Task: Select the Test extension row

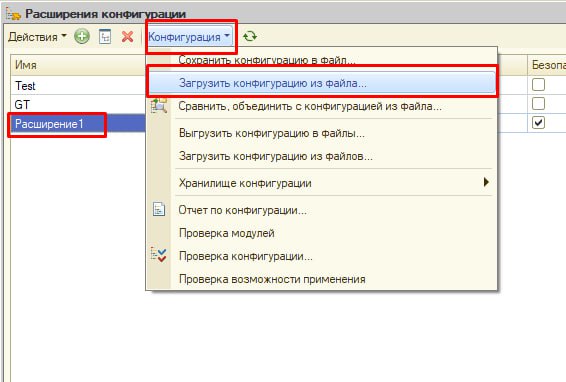Action: pyautogui.click(x=78, y=86)
